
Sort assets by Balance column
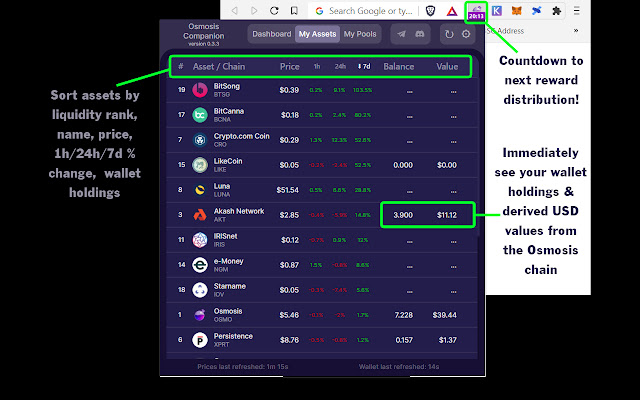pos(398,67)
